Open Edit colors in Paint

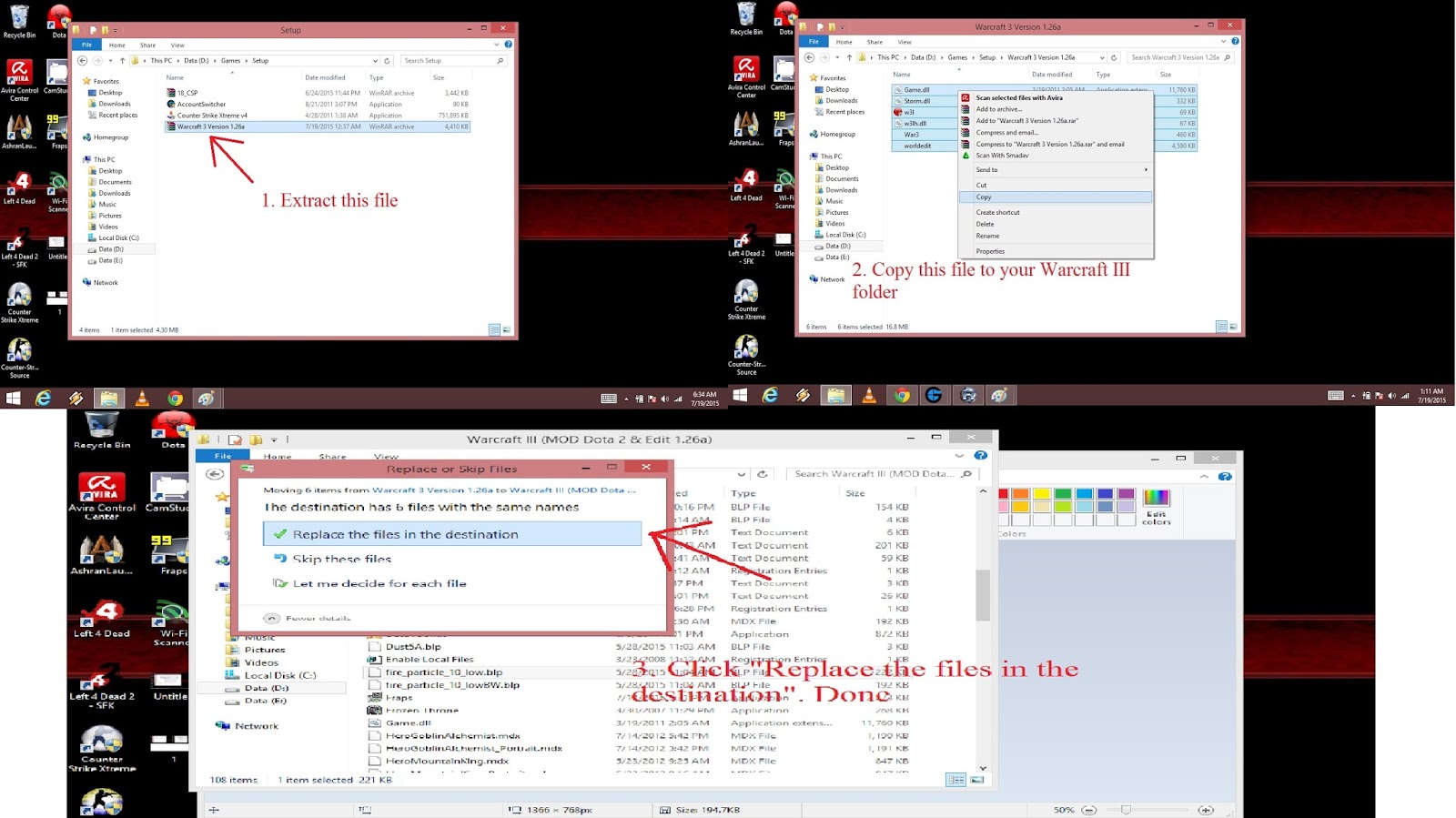[x=1157, y=506]
